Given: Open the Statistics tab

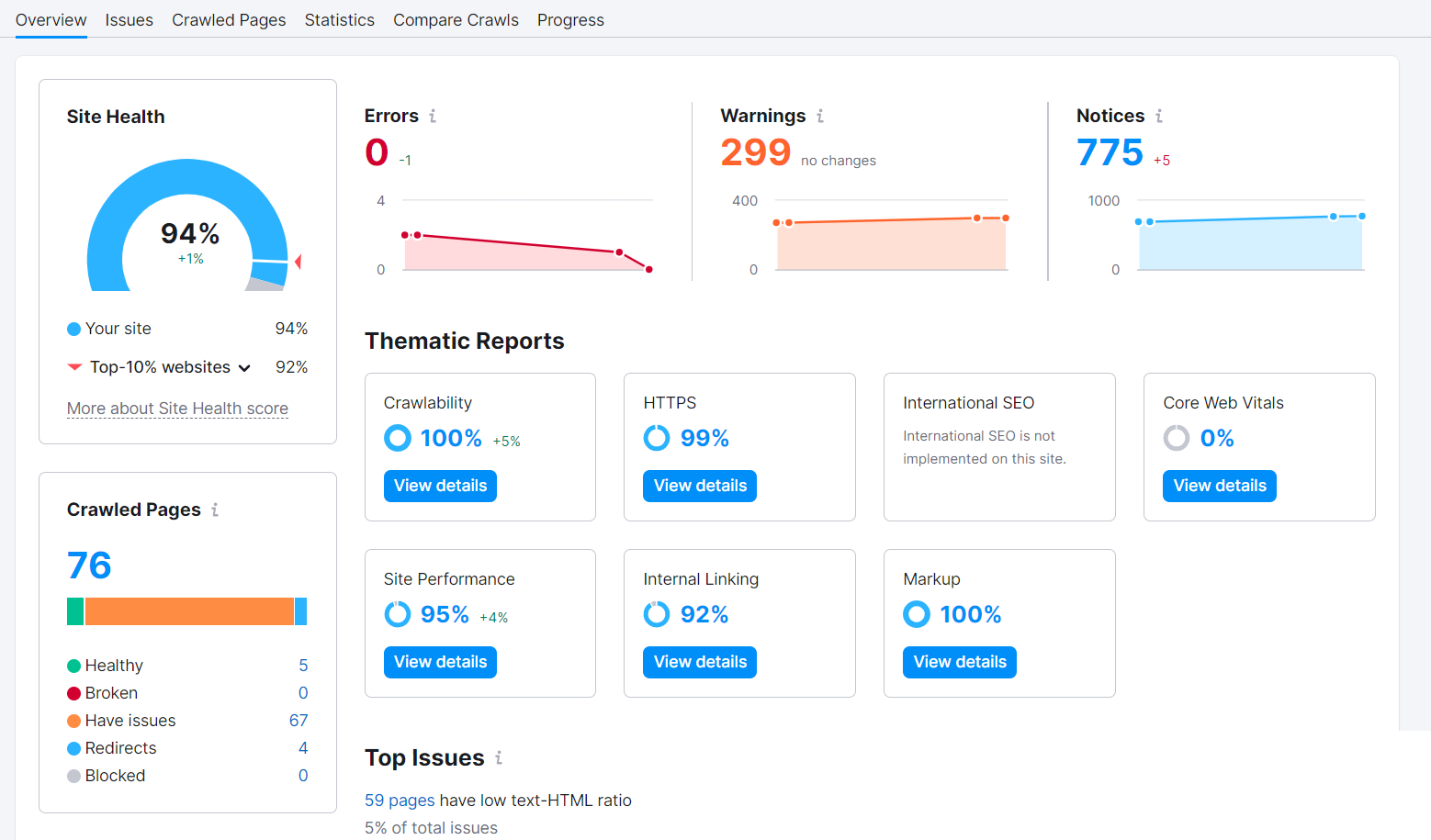Looking at the screenshot, I should click(339, 20).
